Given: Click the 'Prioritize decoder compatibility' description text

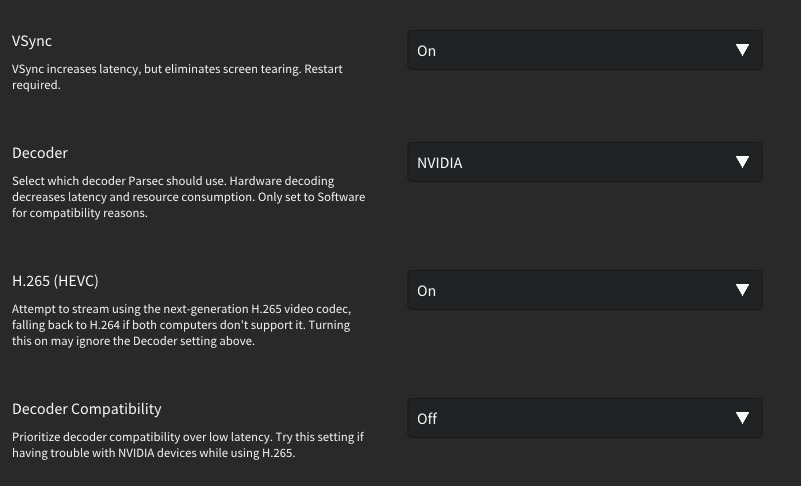Looking at the screenshot, I should click(188, 445).
